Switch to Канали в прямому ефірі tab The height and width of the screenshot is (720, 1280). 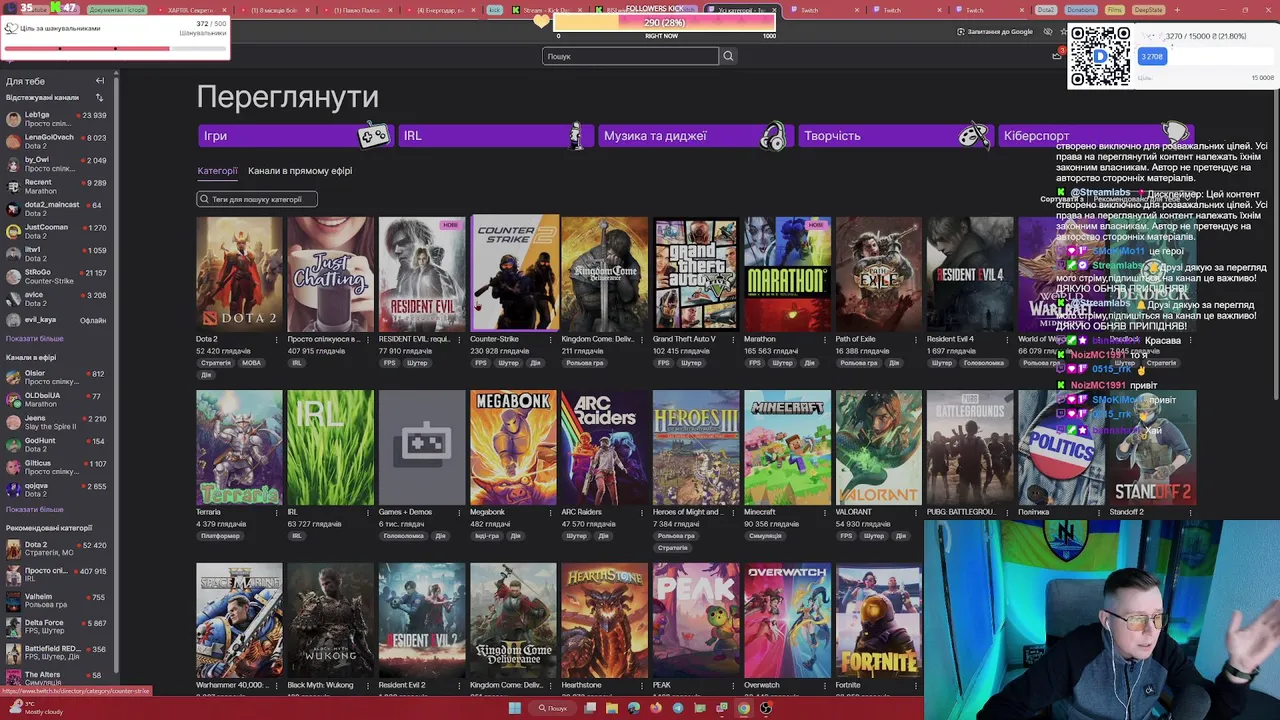[x=300, y=171]
